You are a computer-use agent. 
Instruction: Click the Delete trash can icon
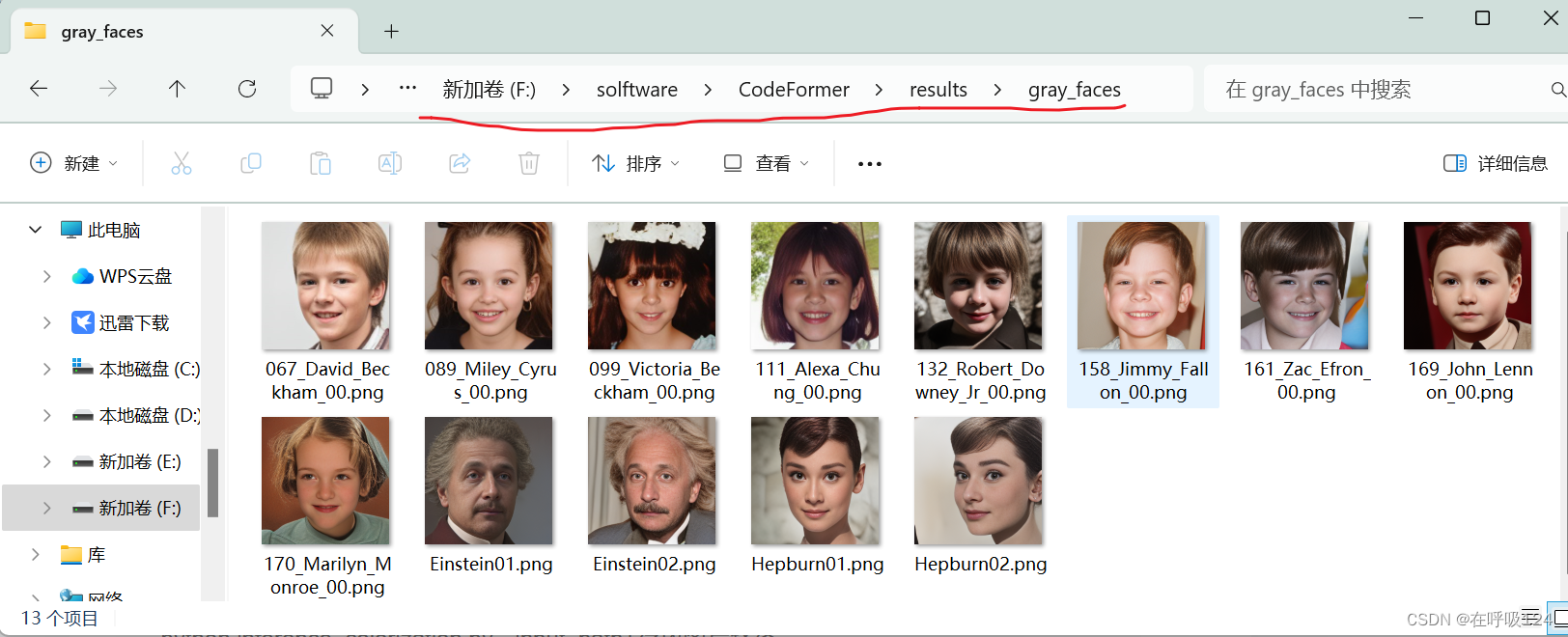(529, 163)
